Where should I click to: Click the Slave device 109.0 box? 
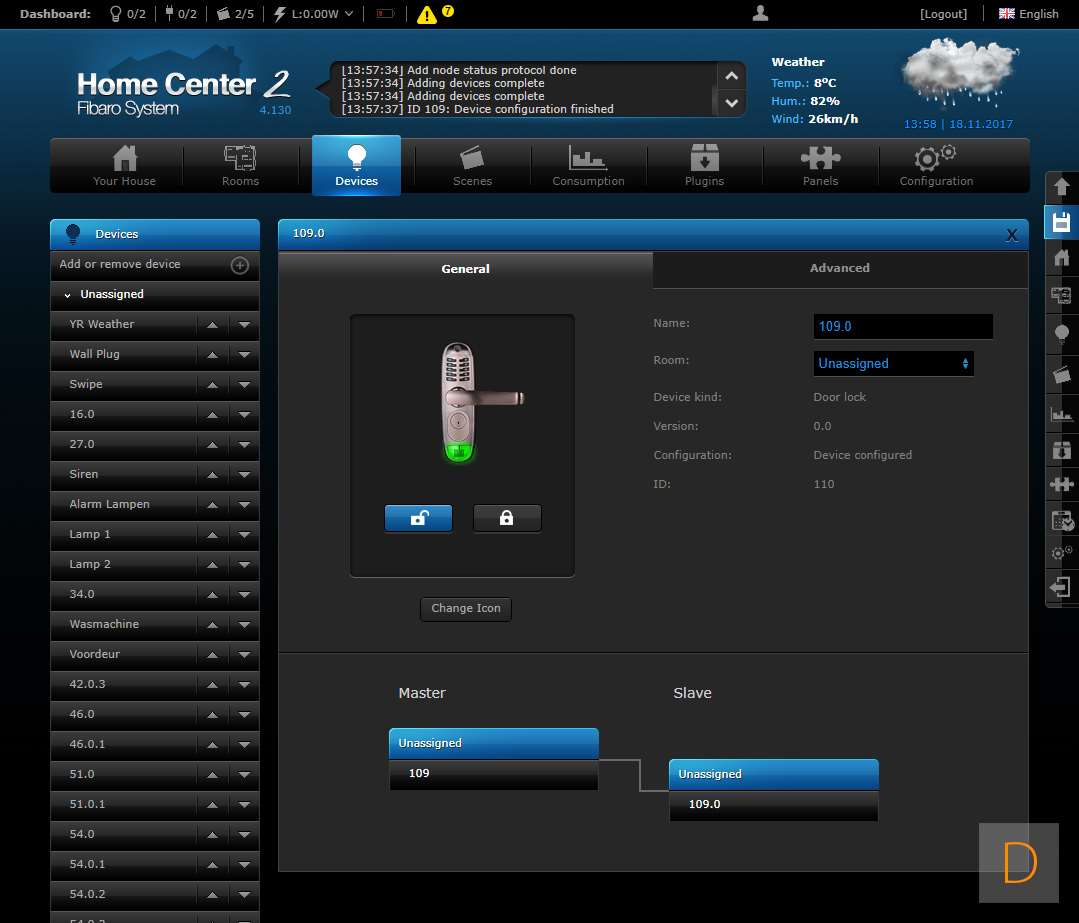point(773,790)
